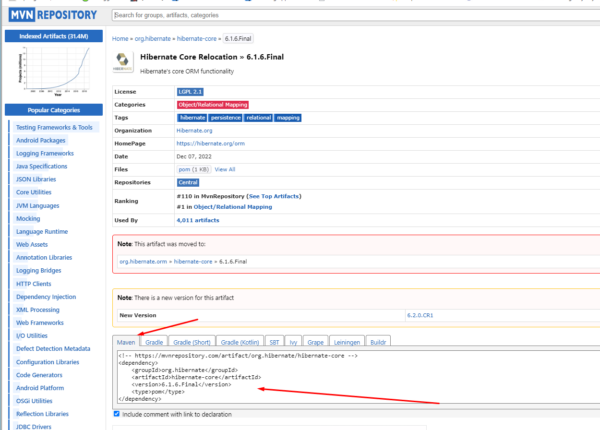Open Mocking category
This screenshot has width=600, height=430.
(28, 219)
